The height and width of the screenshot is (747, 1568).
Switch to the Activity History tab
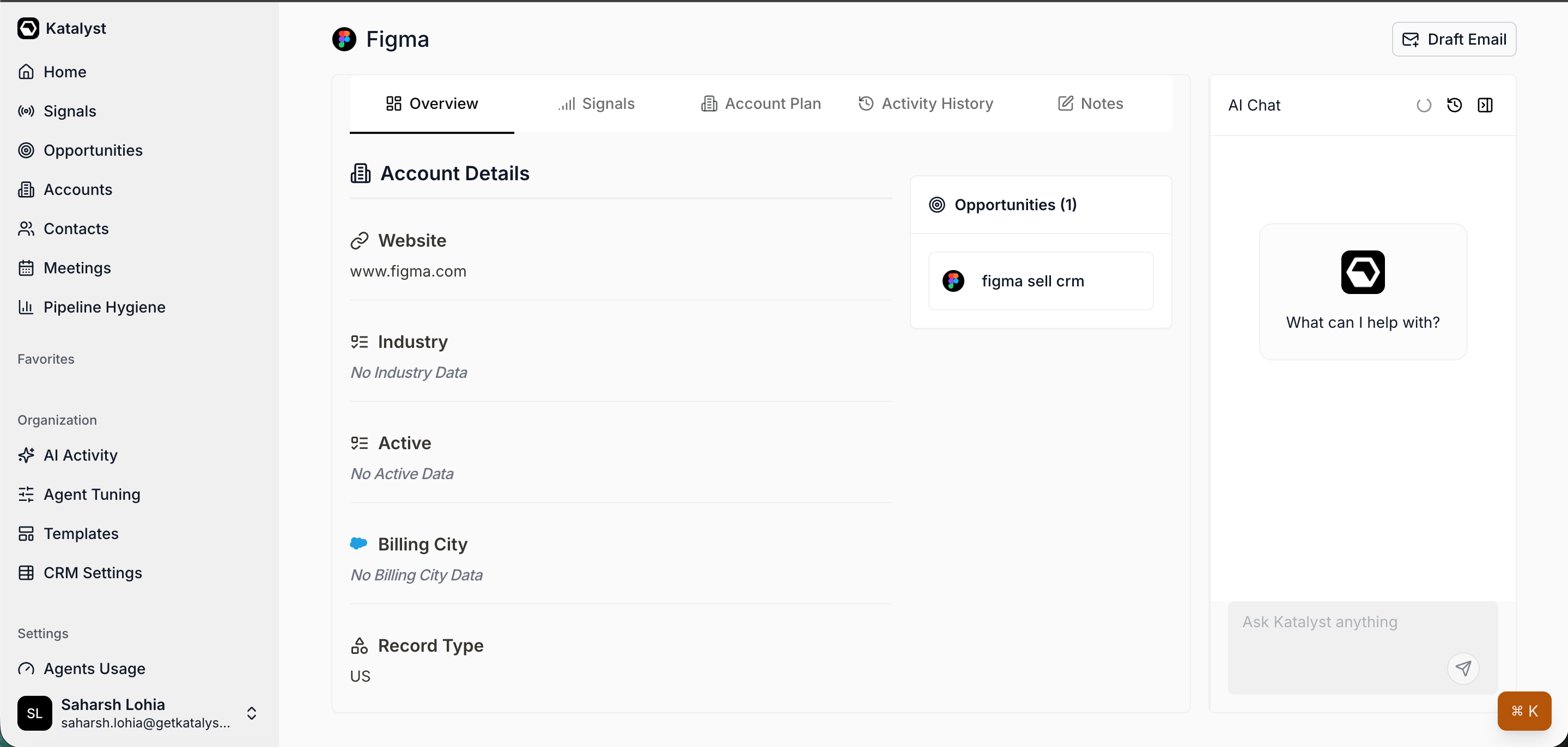coord(925,103)
